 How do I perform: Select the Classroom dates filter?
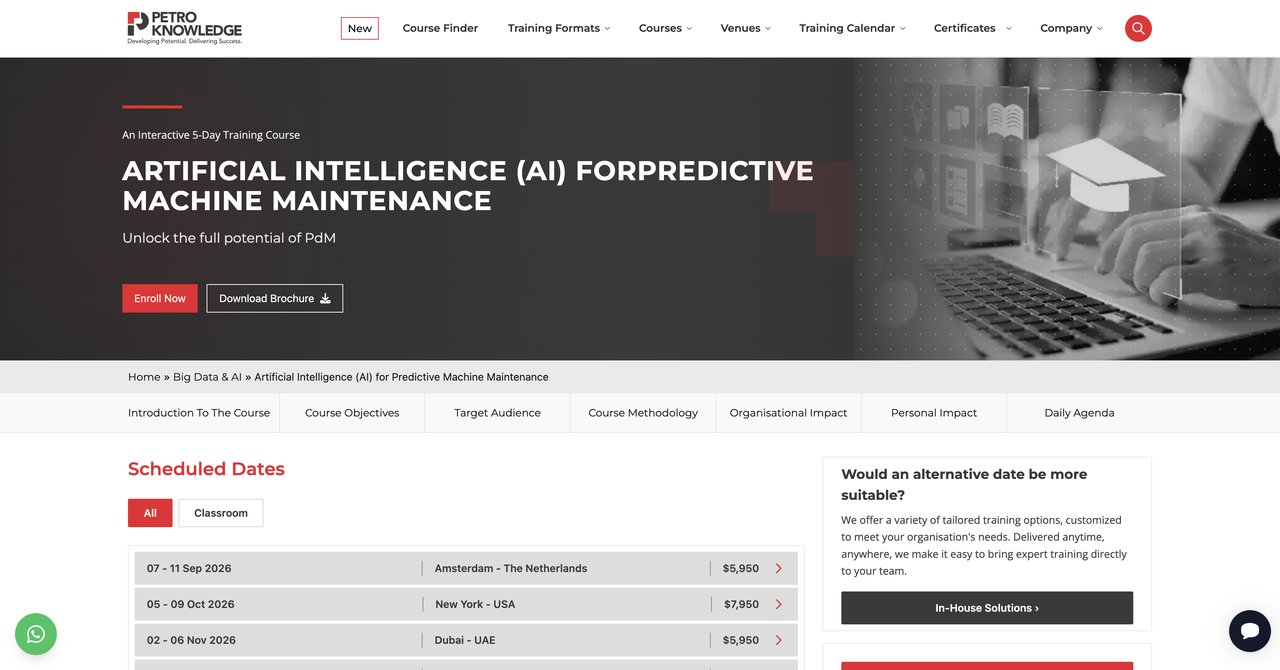click(x=221, y=513)
